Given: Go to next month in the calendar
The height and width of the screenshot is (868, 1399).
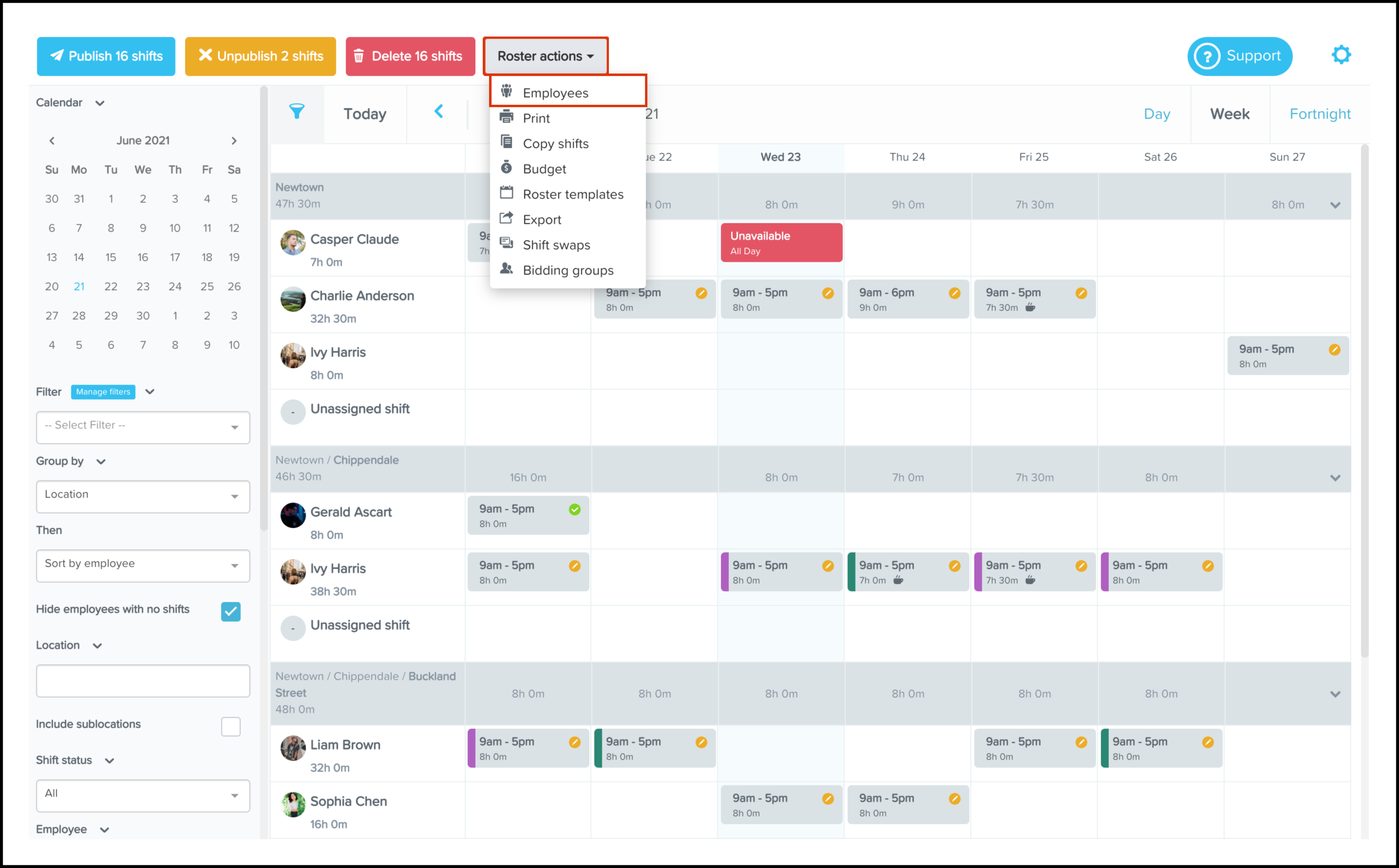Looking at the screenshot, I should pos(234,141).
